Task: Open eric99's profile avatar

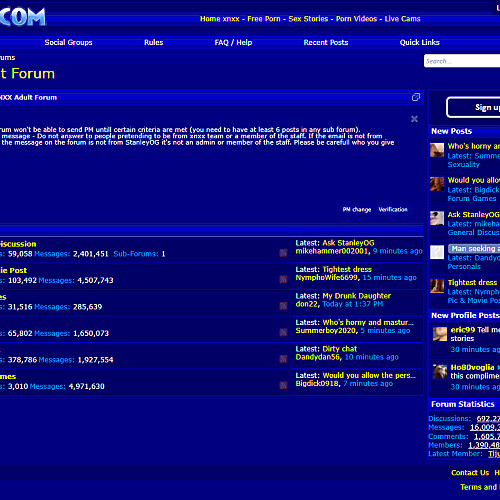Action: coord(440,334)
